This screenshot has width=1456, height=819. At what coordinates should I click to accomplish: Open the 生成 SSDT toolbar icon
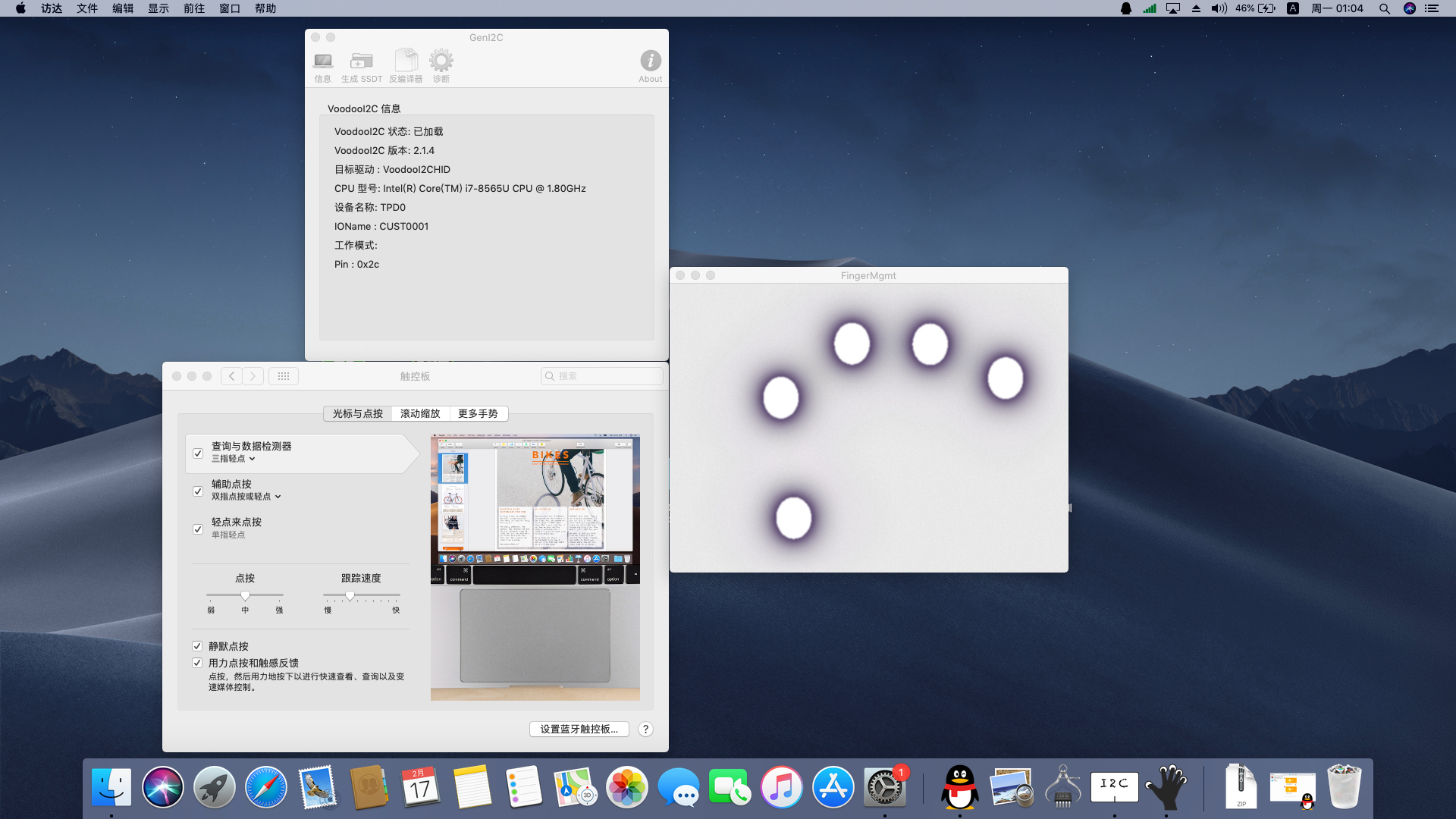tap(361, 66)
